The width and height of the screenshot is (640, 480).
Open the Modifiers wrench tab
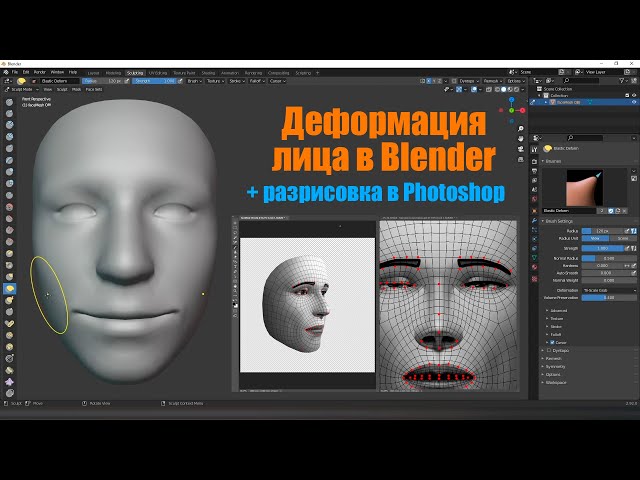(x=534, y=220)
